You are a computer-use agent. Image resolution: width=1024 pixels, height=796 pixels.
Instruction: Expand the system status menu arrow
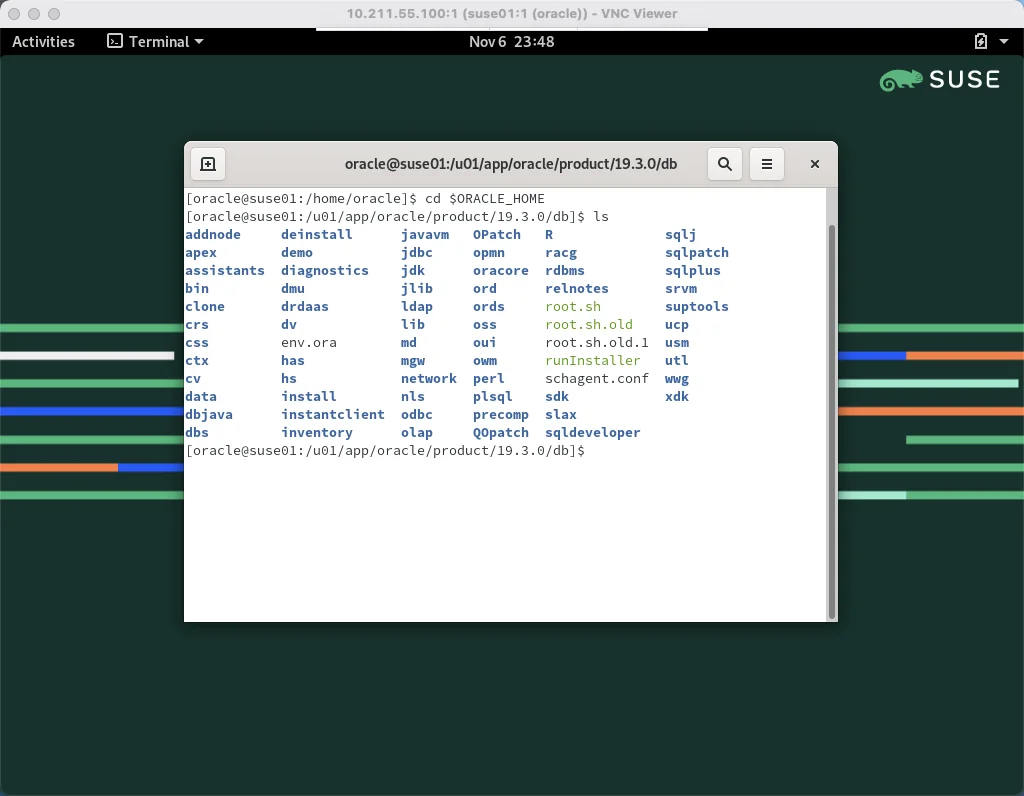(x=1004, y=41)
